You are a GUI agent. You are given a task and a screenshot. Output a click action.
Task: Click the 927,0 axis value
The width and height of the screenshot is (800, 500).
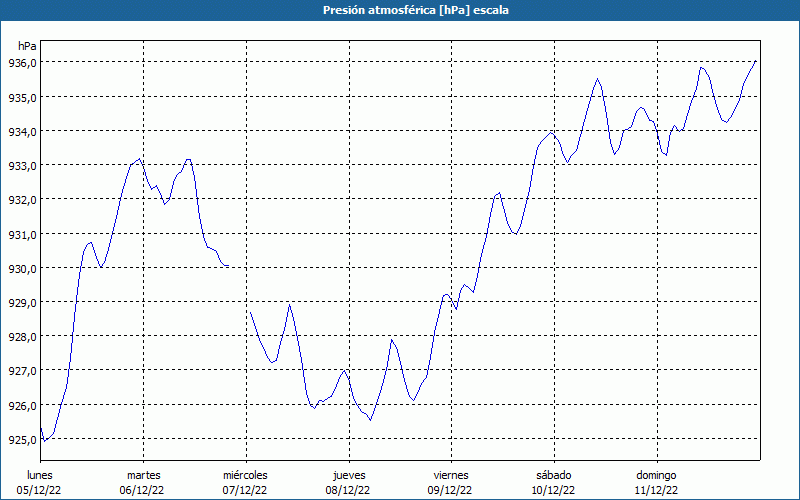coord(22,371)
